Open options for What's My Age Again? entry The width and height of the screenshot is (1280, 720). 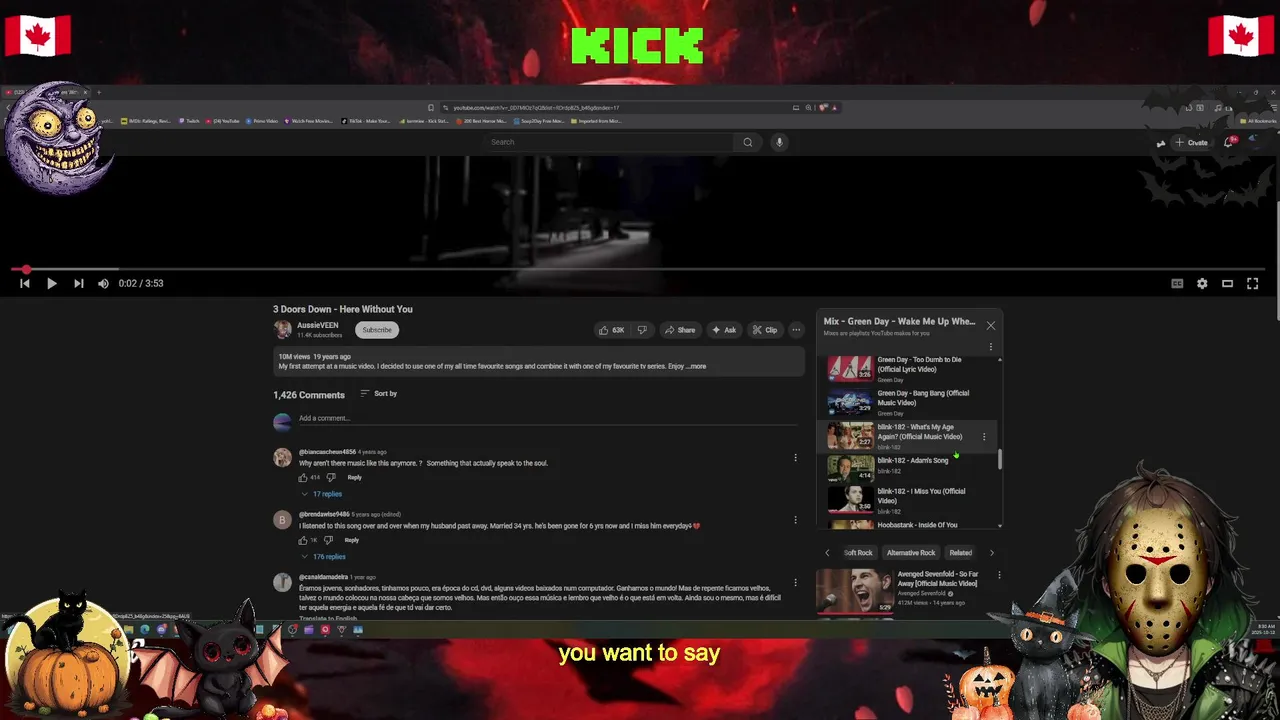pyautogui.click(x=984, y=437)
